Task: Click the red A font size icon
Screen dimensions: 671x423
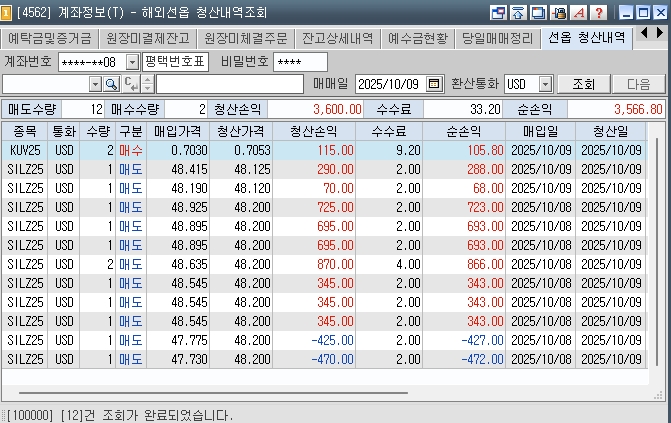Action: [x=579, y=12]
